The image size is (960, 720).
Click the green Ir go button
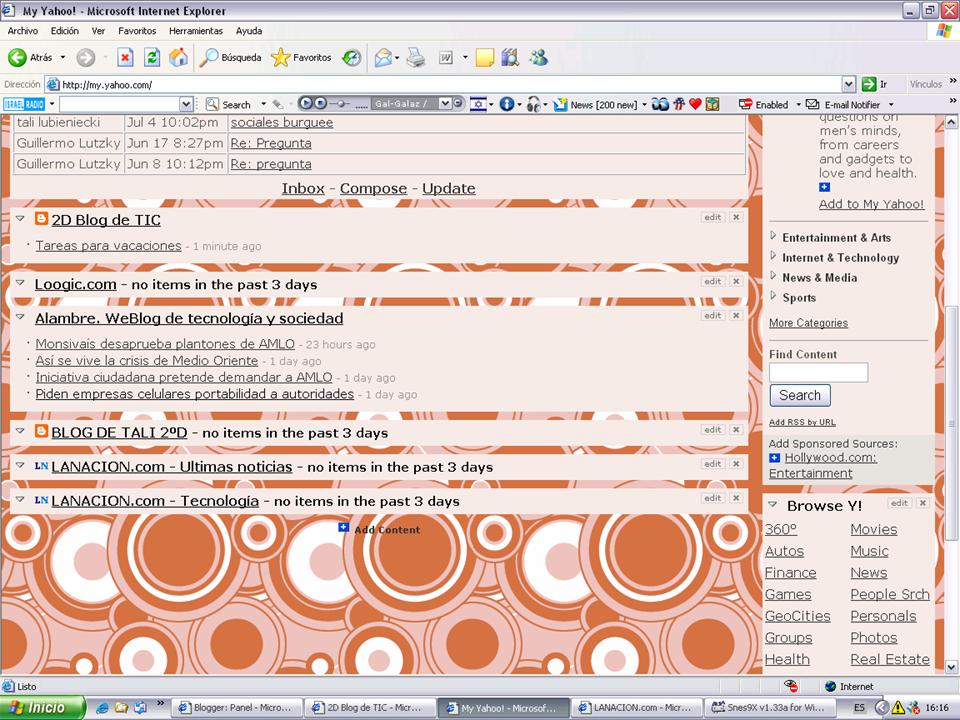coord(874,84)
